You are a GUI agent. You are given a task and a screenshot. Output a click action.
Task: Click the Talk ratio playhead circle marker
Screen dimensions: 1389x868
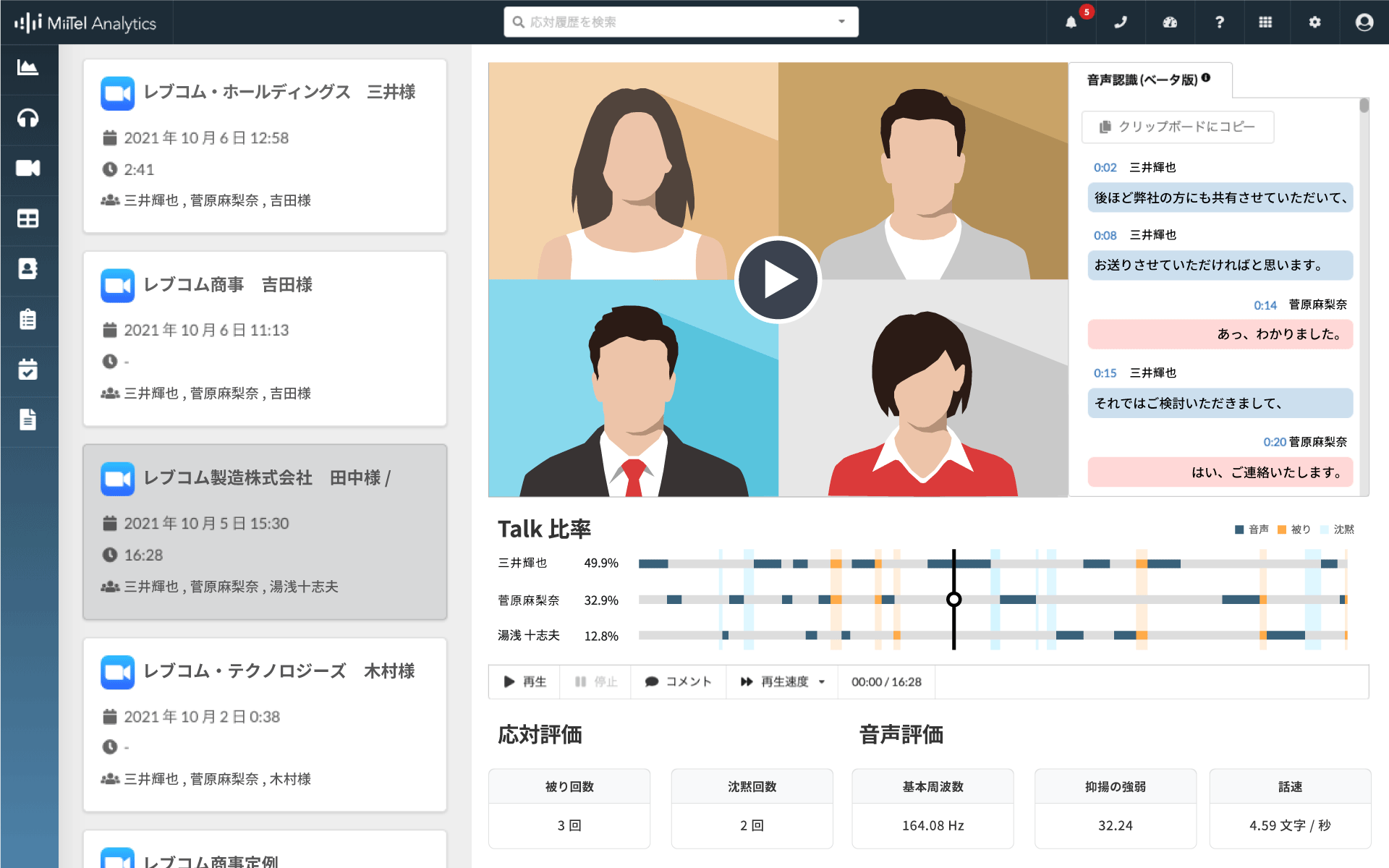coord(953,599)
